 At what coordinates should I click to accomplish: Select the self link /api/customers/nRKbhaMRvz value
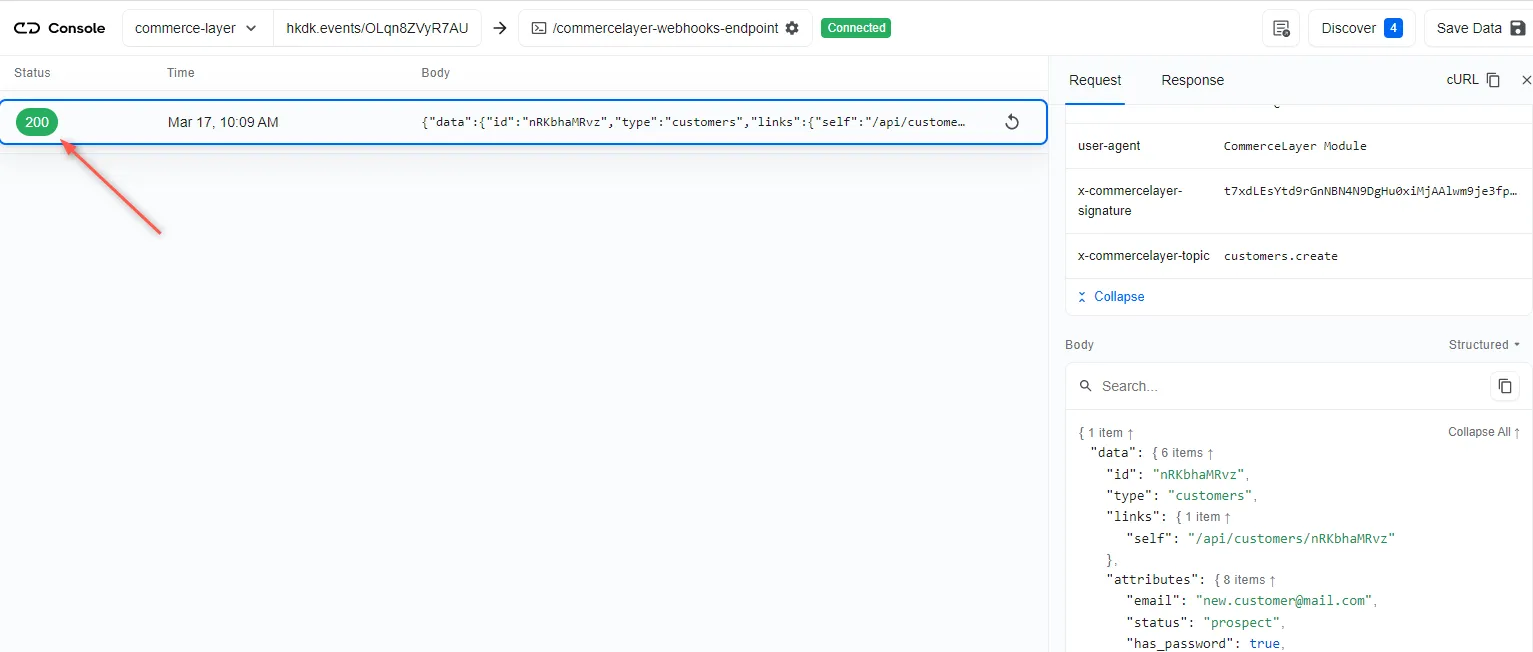[x=1291, y=538]
